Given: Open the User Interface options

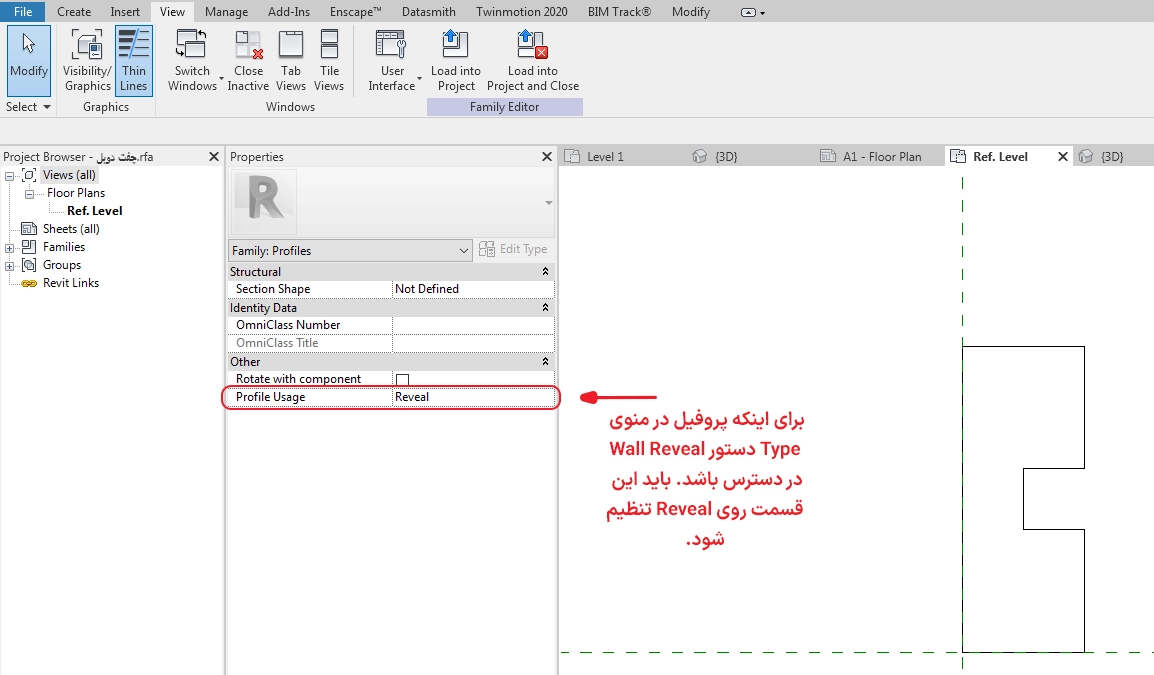Looking at the screenshot, I should pos(391,60).
